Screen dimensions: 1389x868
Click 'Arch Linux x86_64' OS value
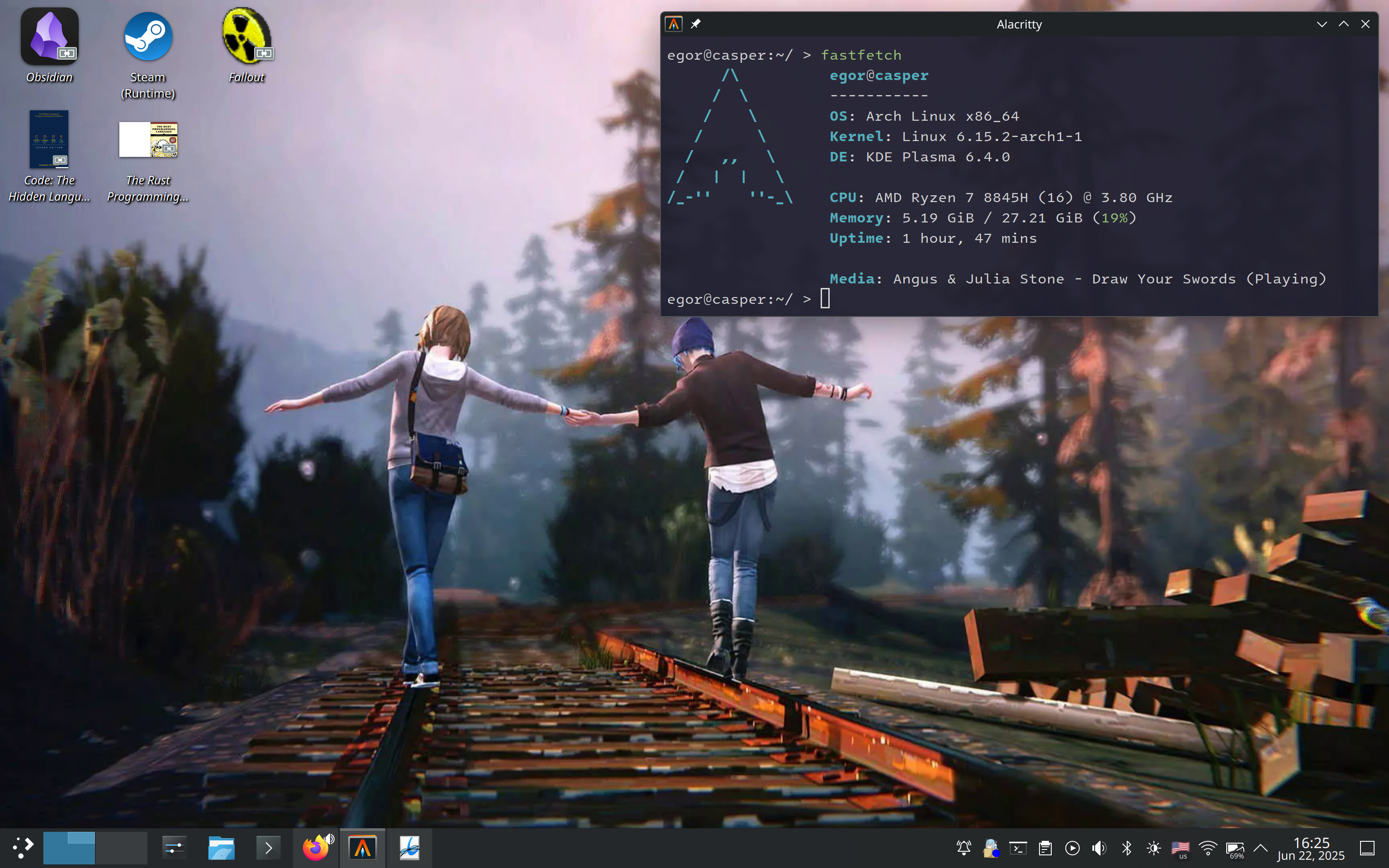pyautogui.click(x=942, y=117)
